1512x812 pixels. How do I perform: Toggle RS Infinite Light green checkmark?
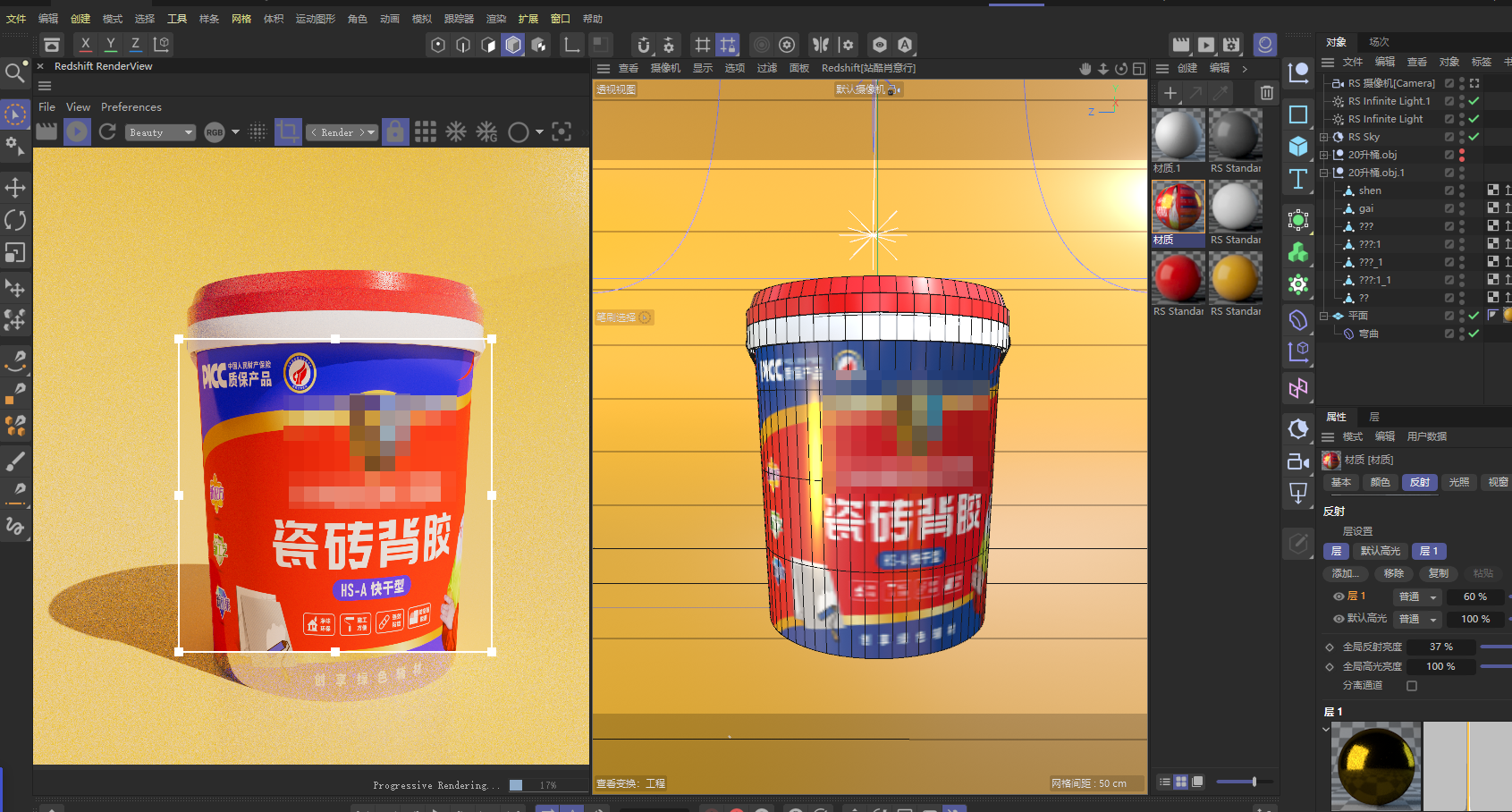(1474, 119)
